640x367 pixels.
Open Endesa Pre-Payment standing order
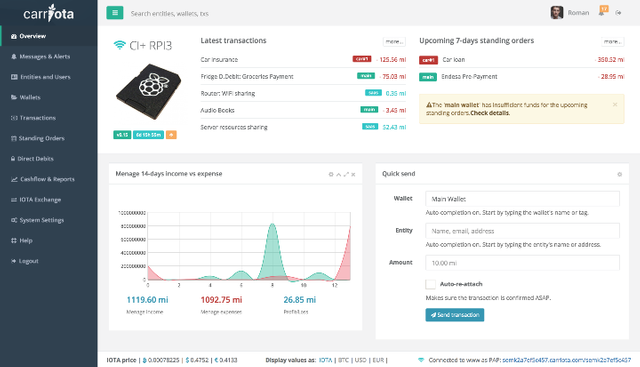(x=522, y=76)
